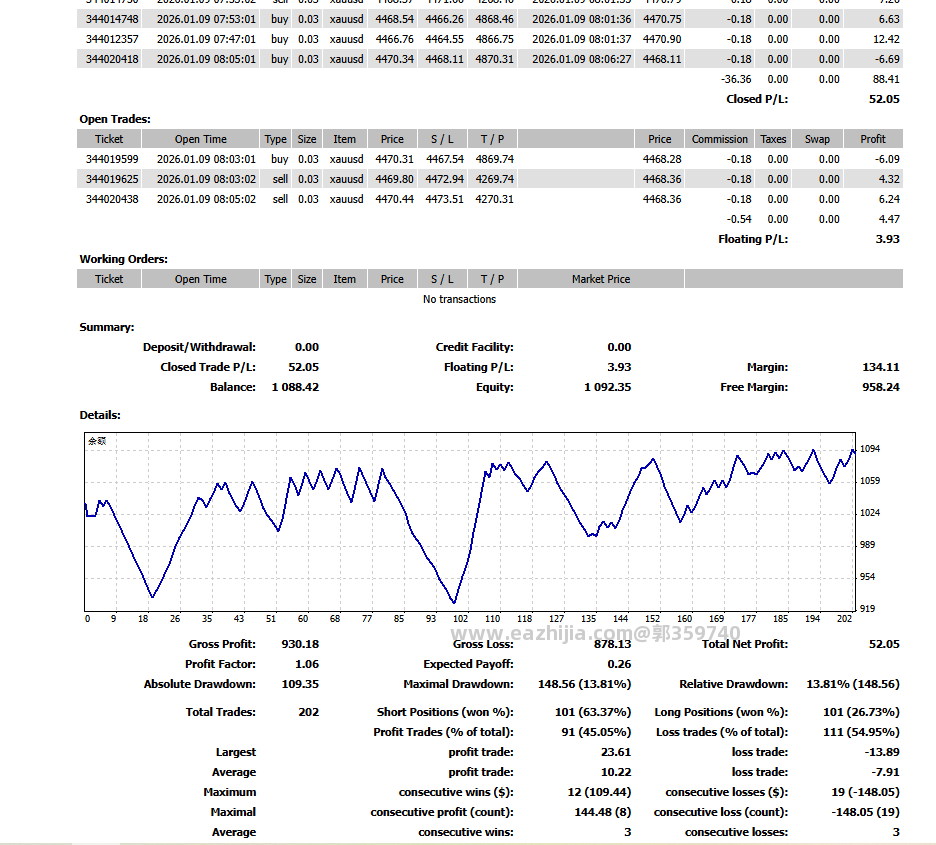Click the Commission column header
936x845 pixels.
[719, 139]
